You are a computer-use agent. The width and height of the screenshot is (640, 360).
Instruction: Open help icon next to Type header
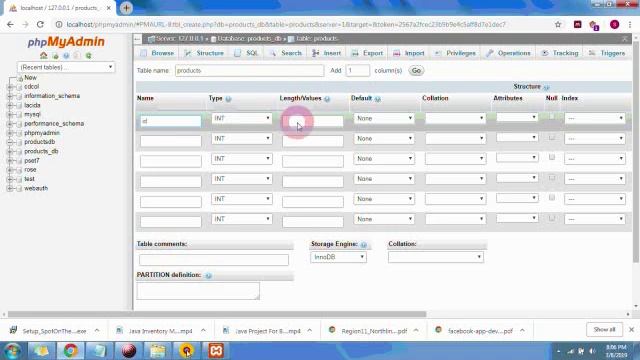(x=228, y=99)
